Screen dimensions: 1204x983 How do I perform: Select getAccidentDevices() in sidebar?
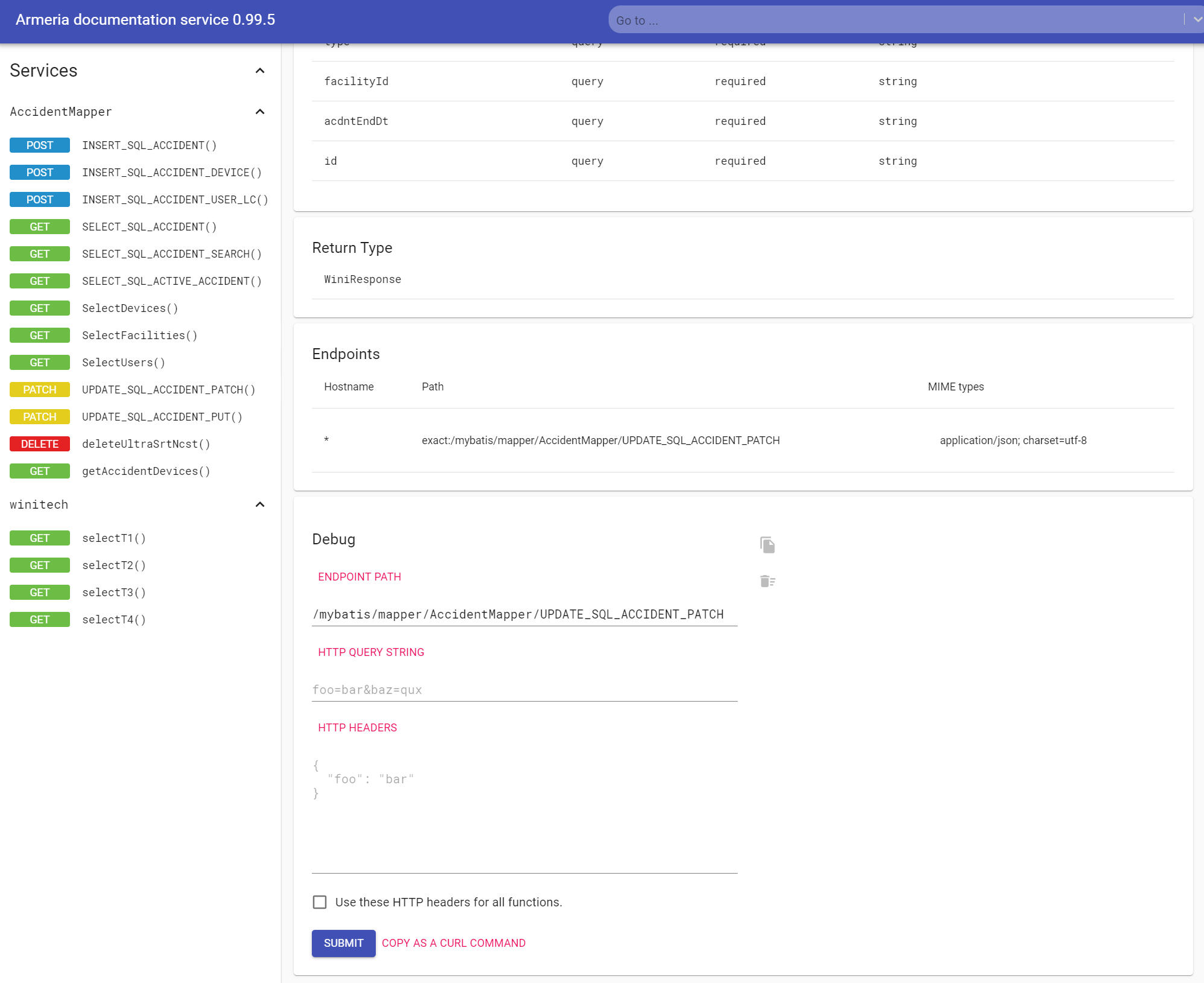[x=146, y=471]
